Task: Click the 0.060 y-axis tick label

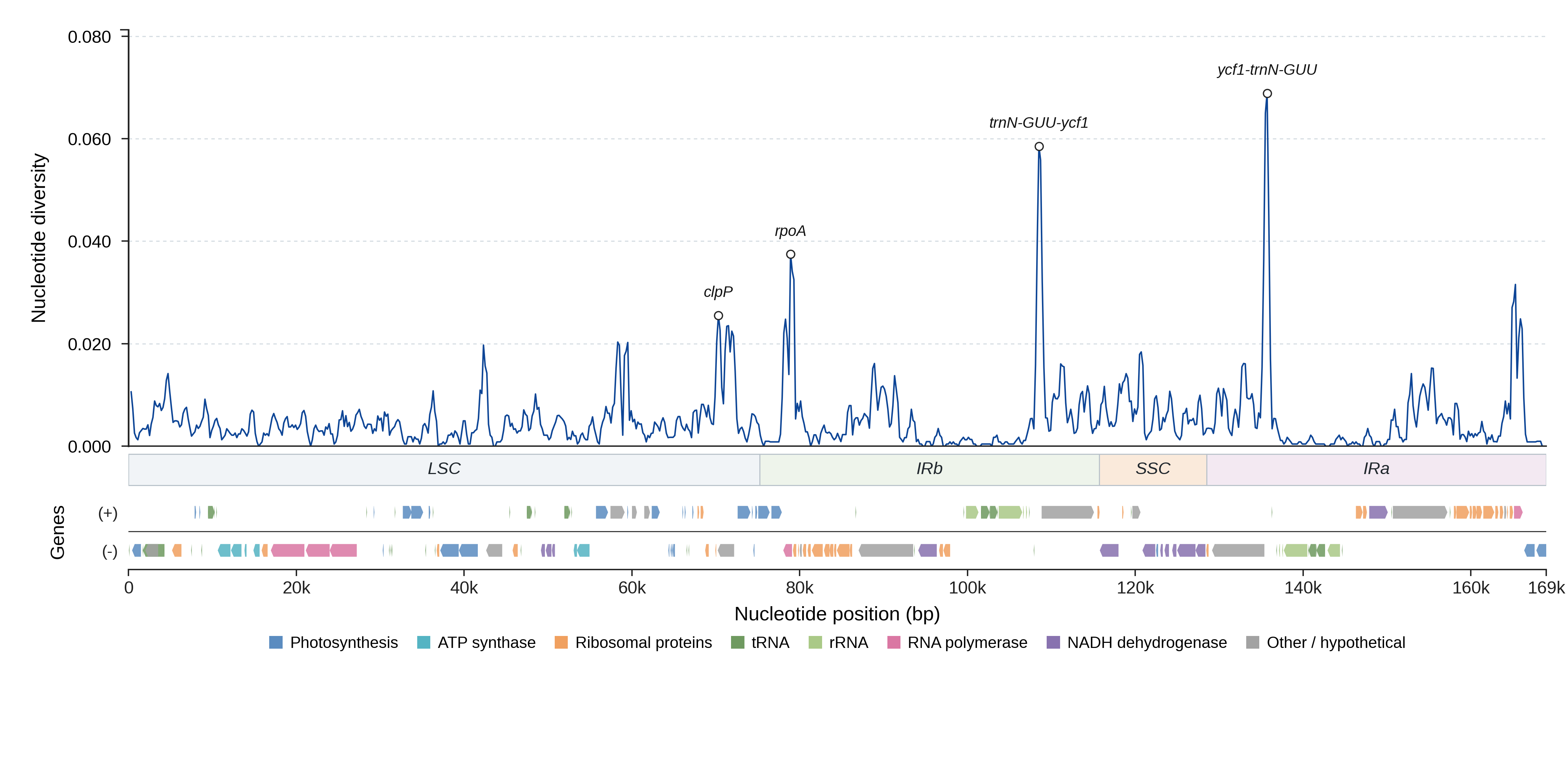Action: [90, 139]
